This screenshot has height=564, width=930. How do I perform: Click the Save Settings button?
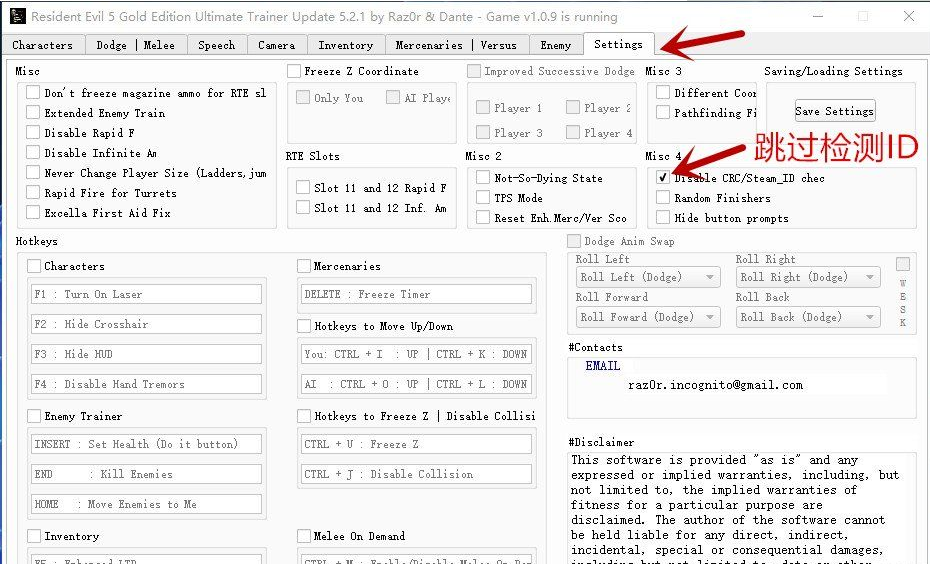[834, 111]
